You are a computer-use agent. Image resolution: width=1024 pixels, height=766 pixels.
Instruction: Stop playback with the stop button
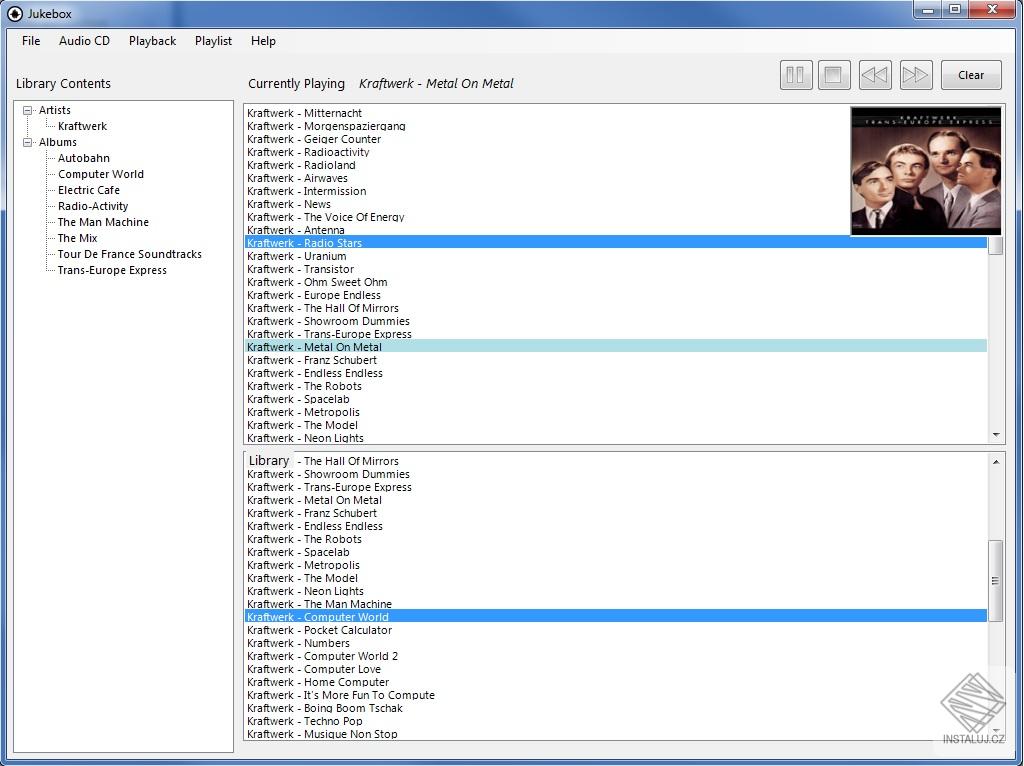click(834, 75)
